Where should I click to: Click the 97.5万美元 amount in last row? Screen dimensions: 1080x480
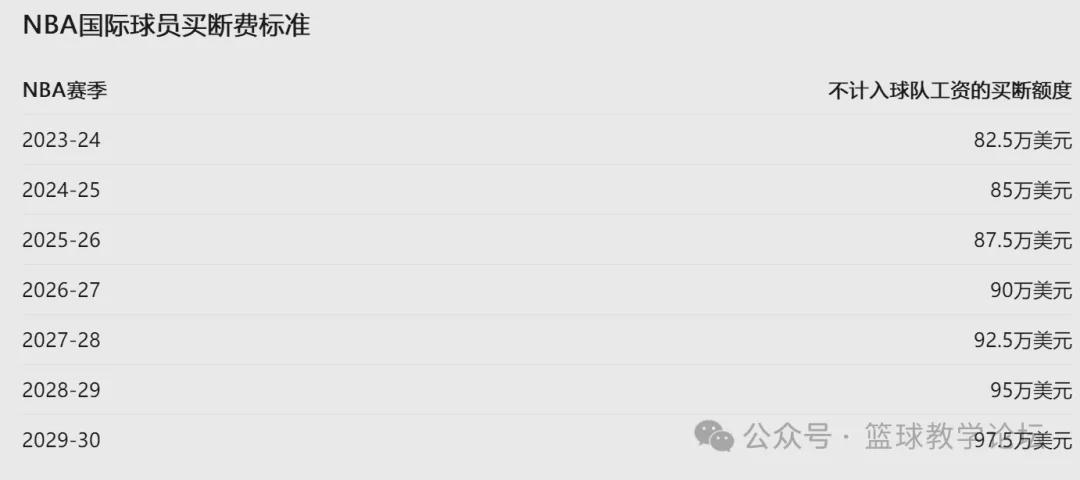pyautogui.click(x=1023, y=440)
